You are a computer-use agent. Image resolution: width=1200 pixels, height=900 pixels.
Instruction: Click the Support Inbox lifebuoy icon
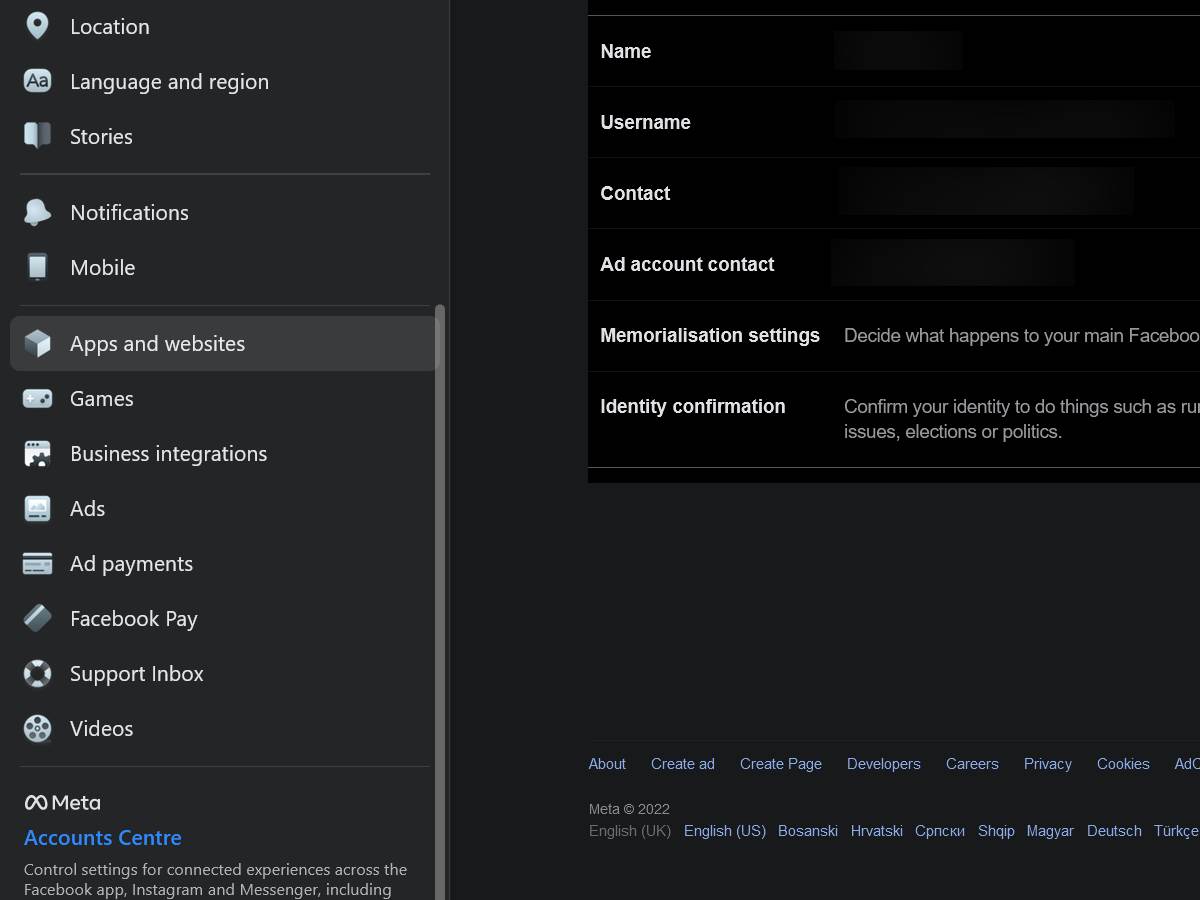[37, 673]
